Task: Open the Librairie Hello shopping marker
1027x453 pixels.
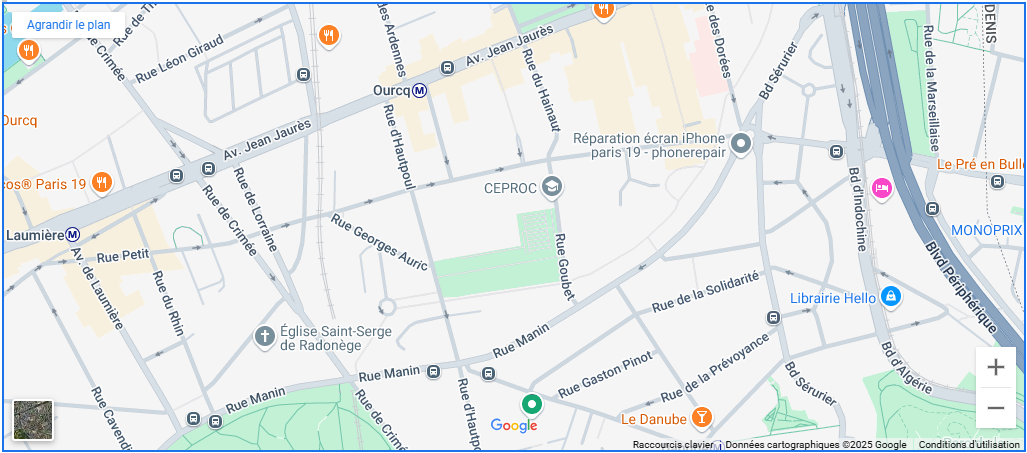Action: click(x=891, y=298)
